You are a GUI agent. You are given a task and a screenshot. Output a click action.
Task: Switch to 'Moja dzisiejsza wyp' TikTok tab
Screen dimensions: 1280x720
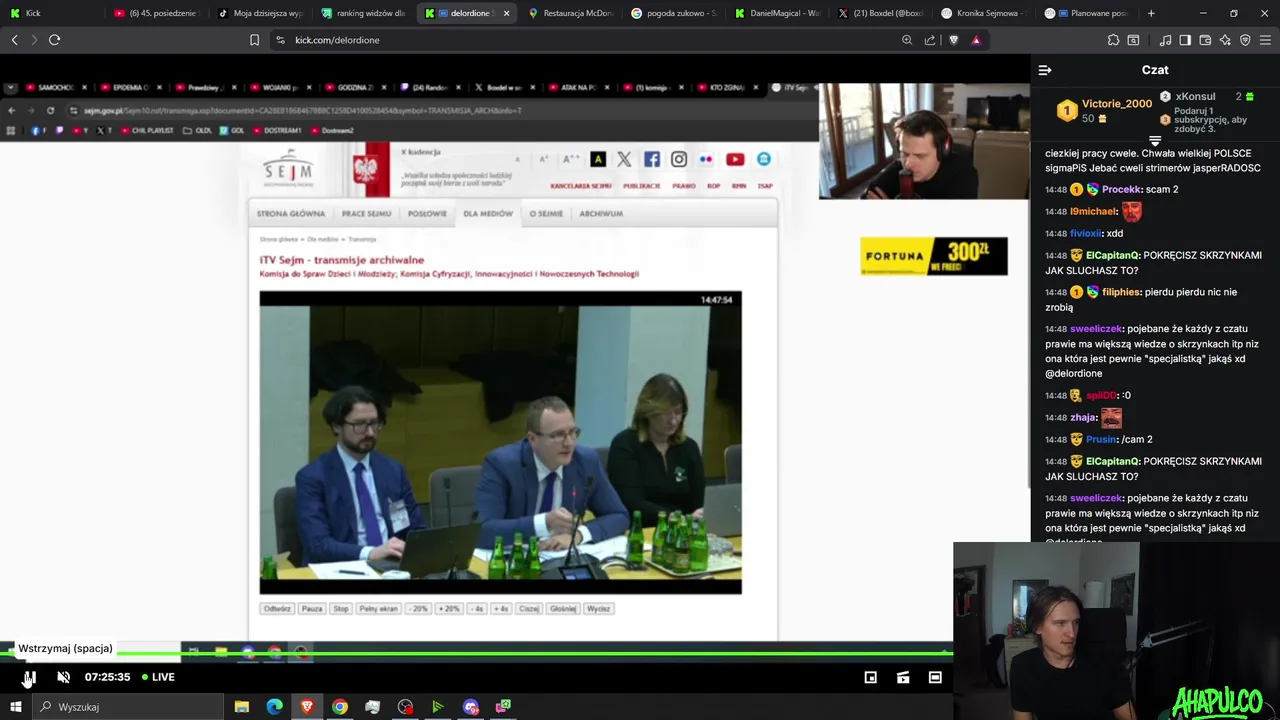(259, 13)
